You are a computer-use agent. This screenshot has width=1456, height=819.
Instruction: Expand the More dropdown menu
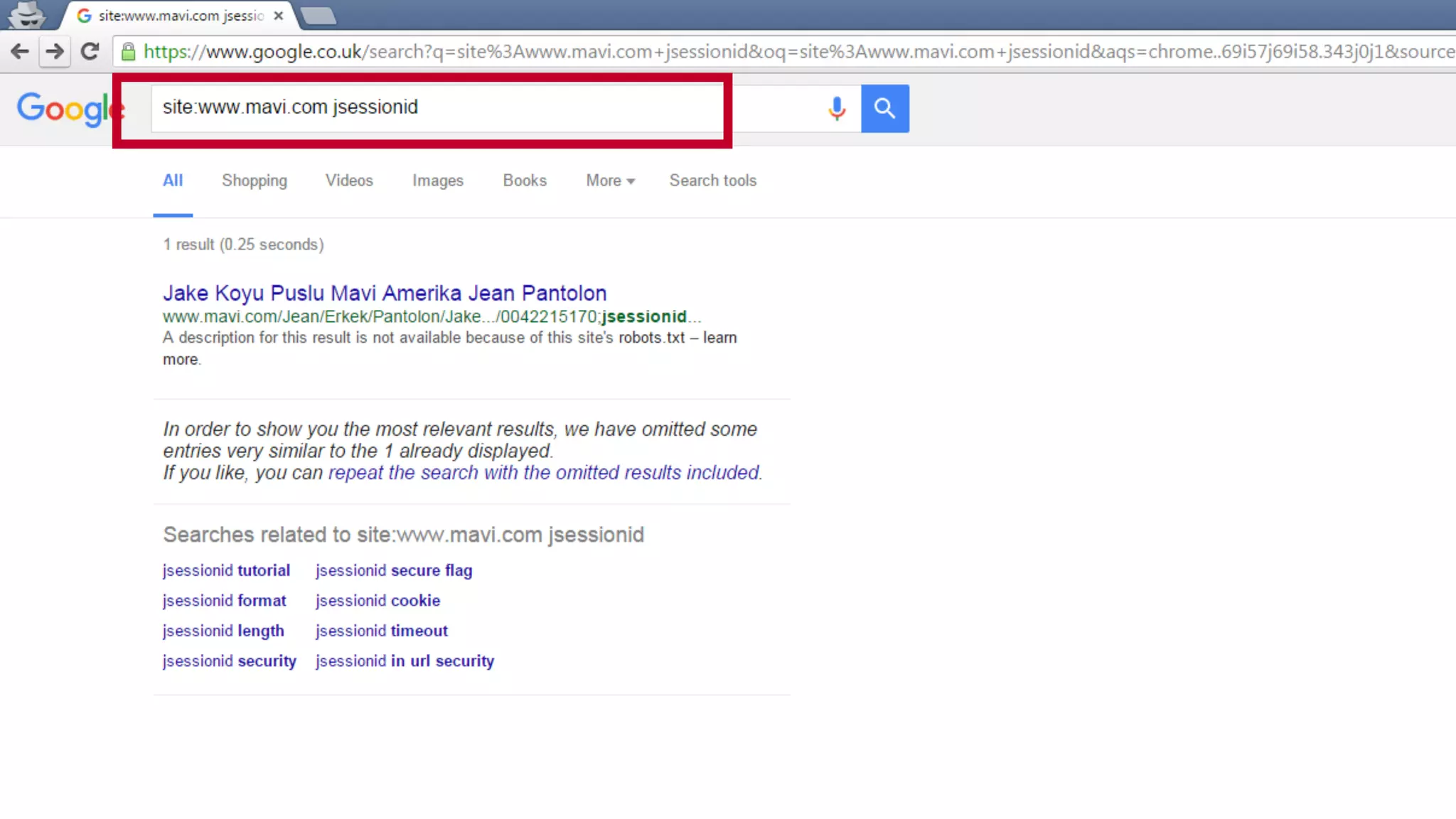(609, 181)
